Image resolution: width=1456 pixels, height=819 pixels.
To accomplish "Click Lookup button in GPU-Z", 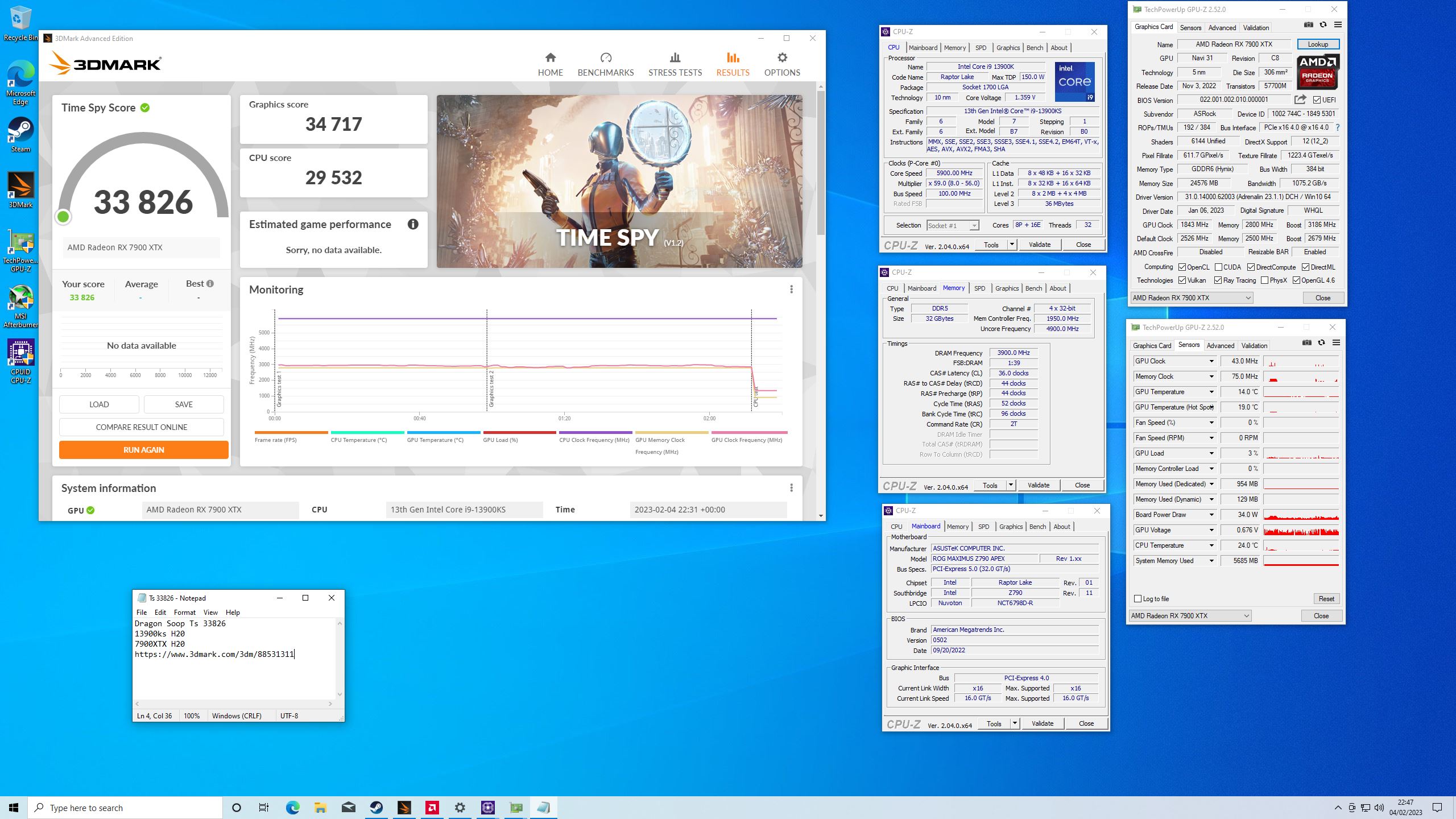I will [x=1318, y=44].
